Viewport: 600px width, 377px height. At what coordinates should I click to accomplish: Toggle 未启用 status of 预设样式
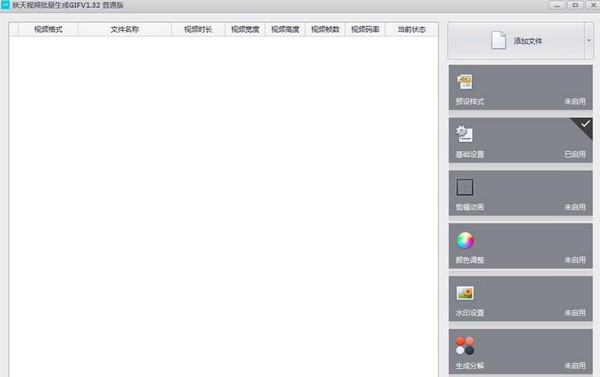tap(575, 101)
